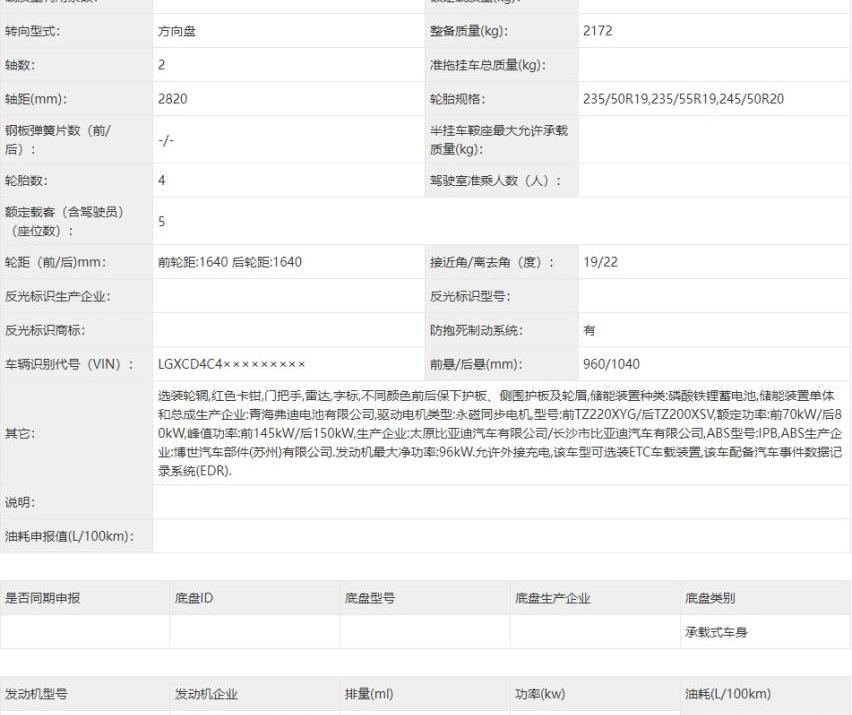The height and width of the screenshot is (715, 852).
Task: Select the 油耗(L/100km) column header
Action: (727, 694)
